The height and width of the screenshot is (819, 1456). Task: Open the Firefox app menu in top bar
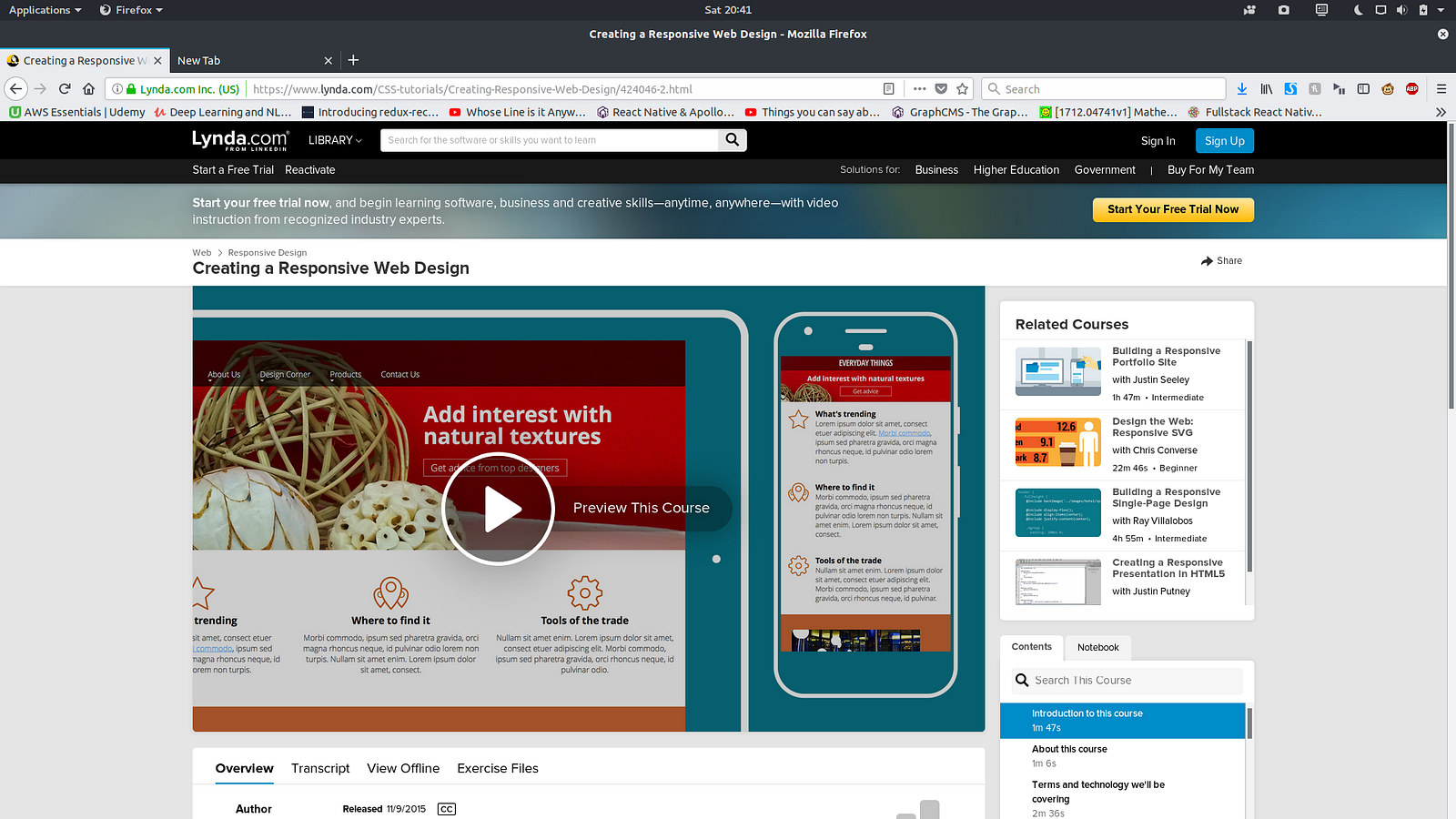click(x=131, y=10)
